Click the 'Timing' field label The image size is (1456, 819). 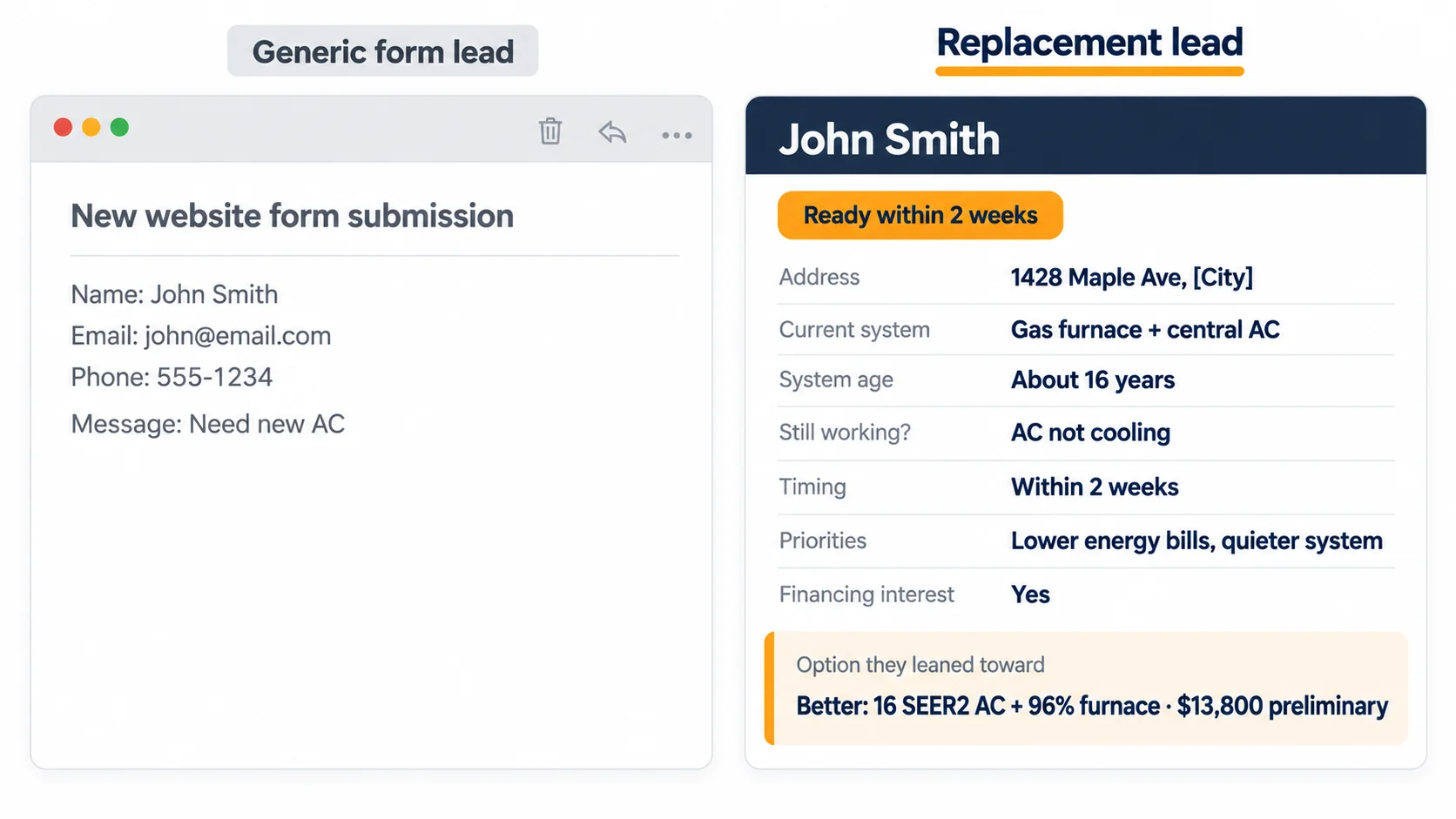click(x=812, y=487)
